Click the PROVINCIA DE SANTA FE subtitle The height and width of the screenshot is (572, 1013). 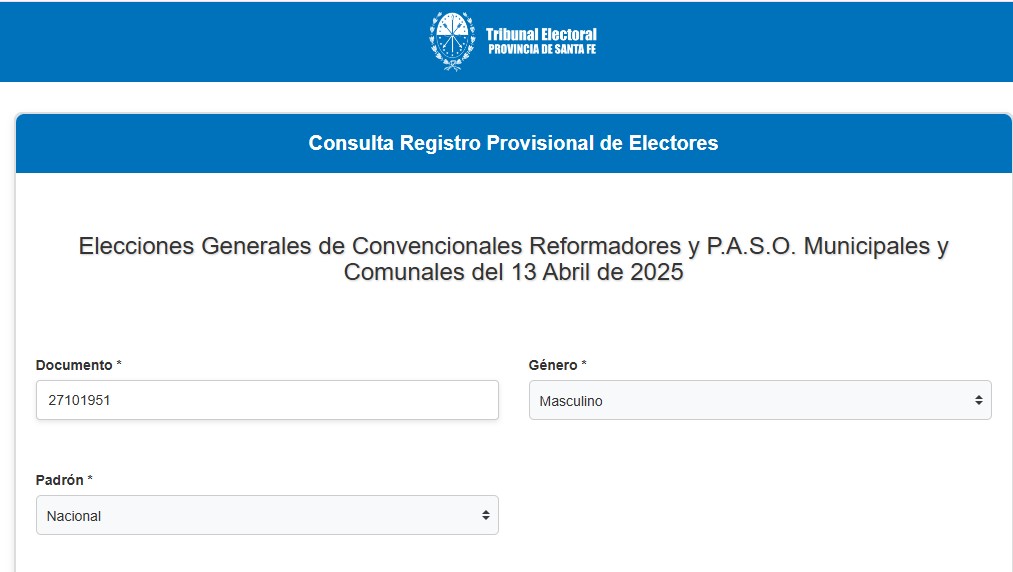pos(541,49)
